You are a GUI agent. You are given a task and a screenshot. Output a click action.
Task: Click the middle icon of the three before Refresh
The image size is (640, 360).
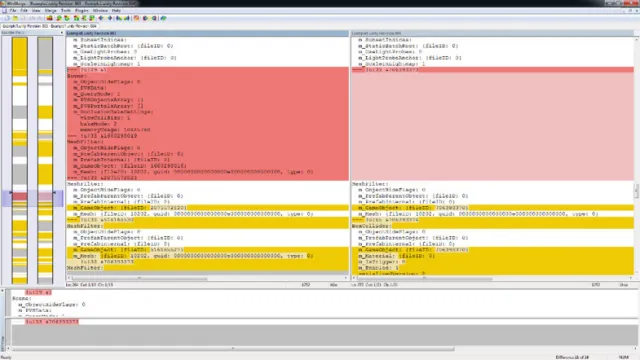pyautogui.click(x=145, y=18)
